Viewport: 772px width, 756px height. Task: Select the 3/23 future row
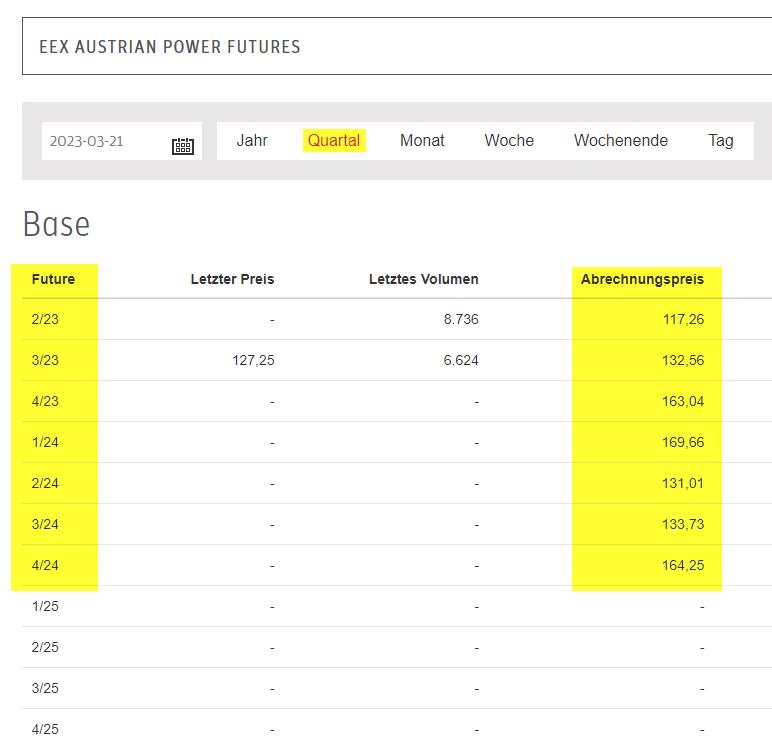(397, 360)
